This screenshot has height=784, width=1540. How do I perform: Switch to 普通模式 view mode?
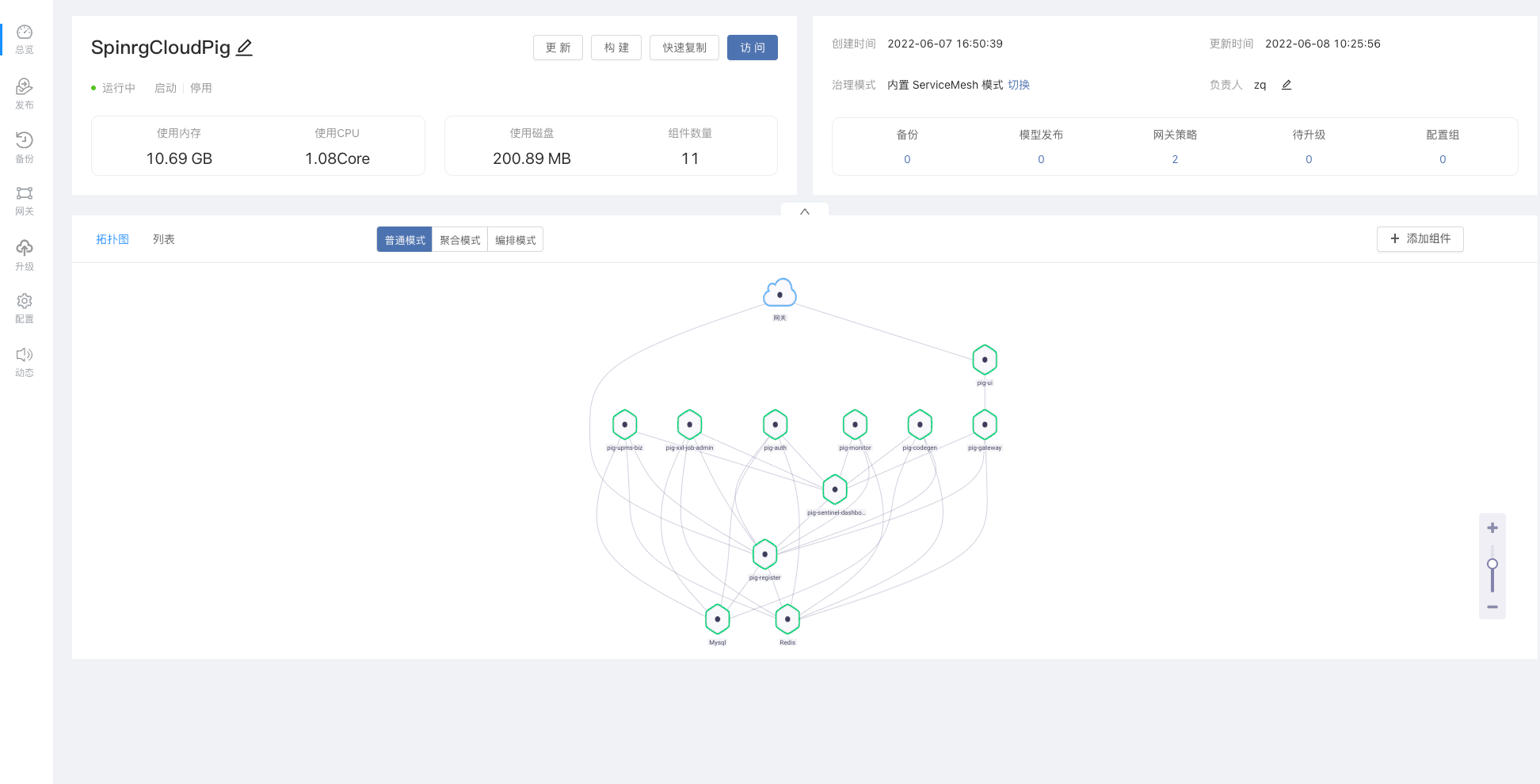405,240
